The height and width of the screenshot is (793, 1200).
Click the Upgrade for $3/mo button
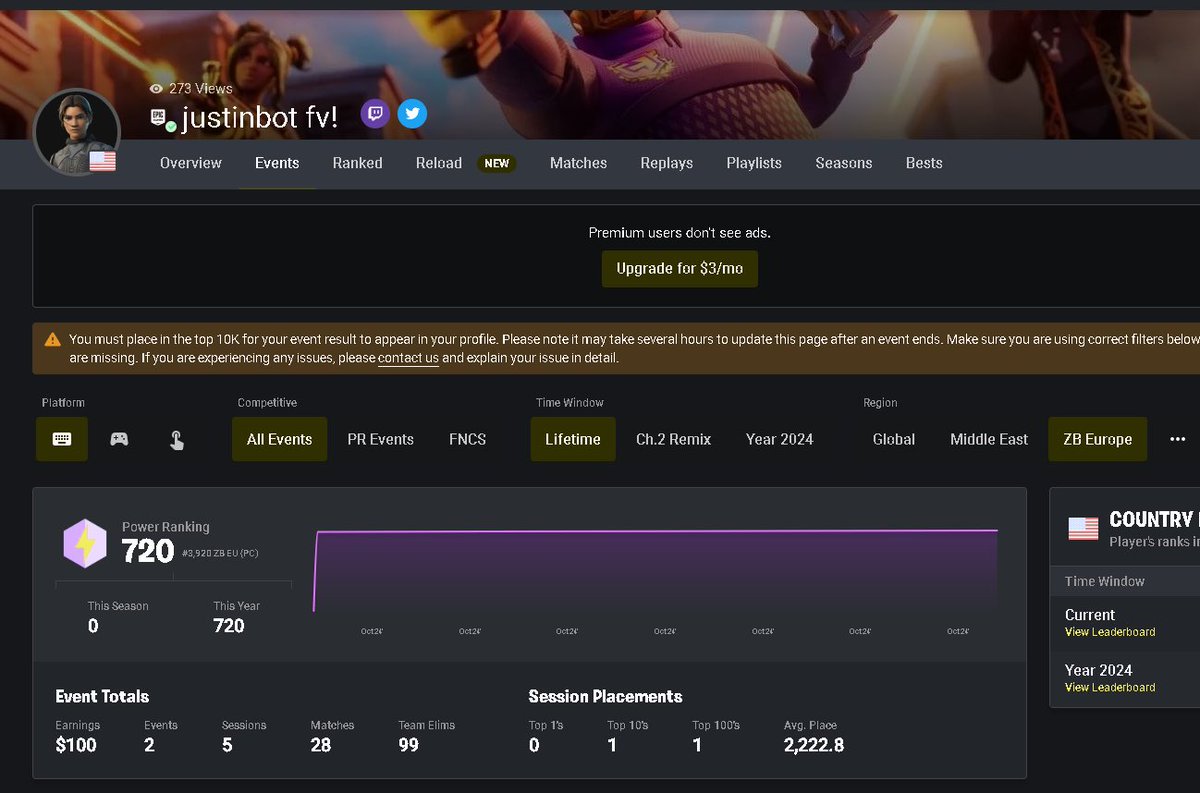pos(679,268)
